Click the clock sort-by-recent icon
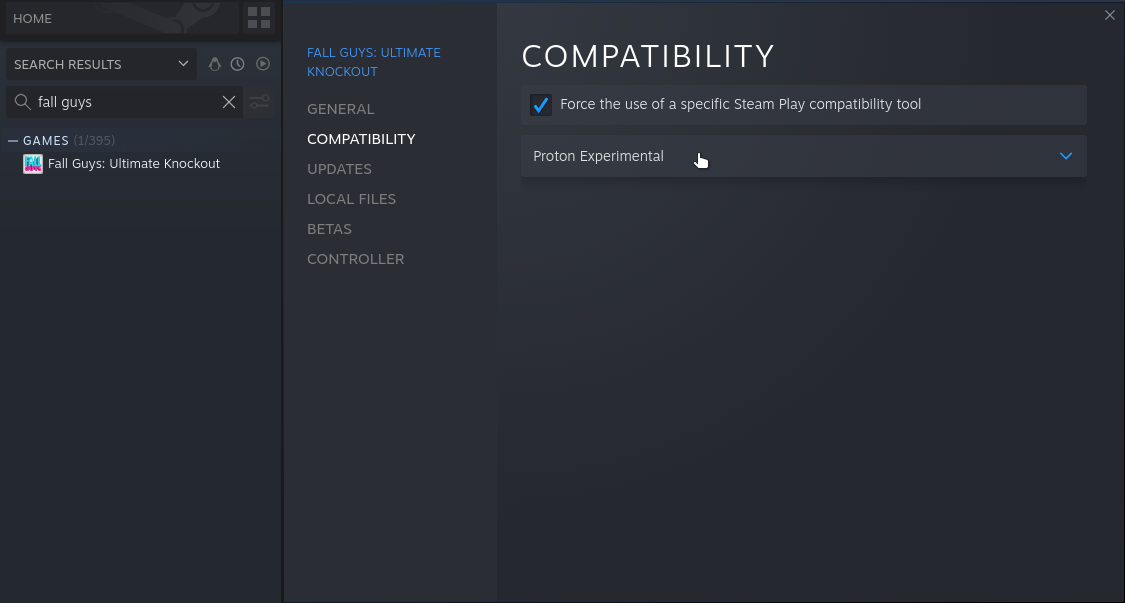 pos(238,64)
